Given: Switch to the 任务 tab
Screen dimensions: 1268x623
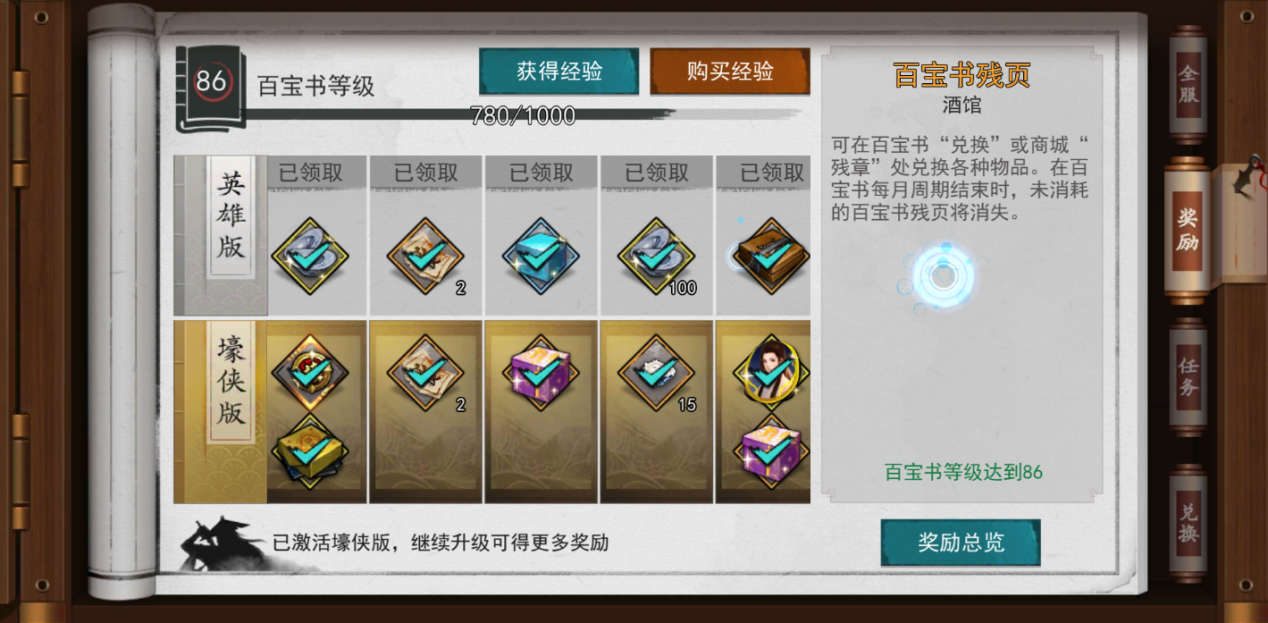Looking at the screenshot, I should pos(1188,377).
